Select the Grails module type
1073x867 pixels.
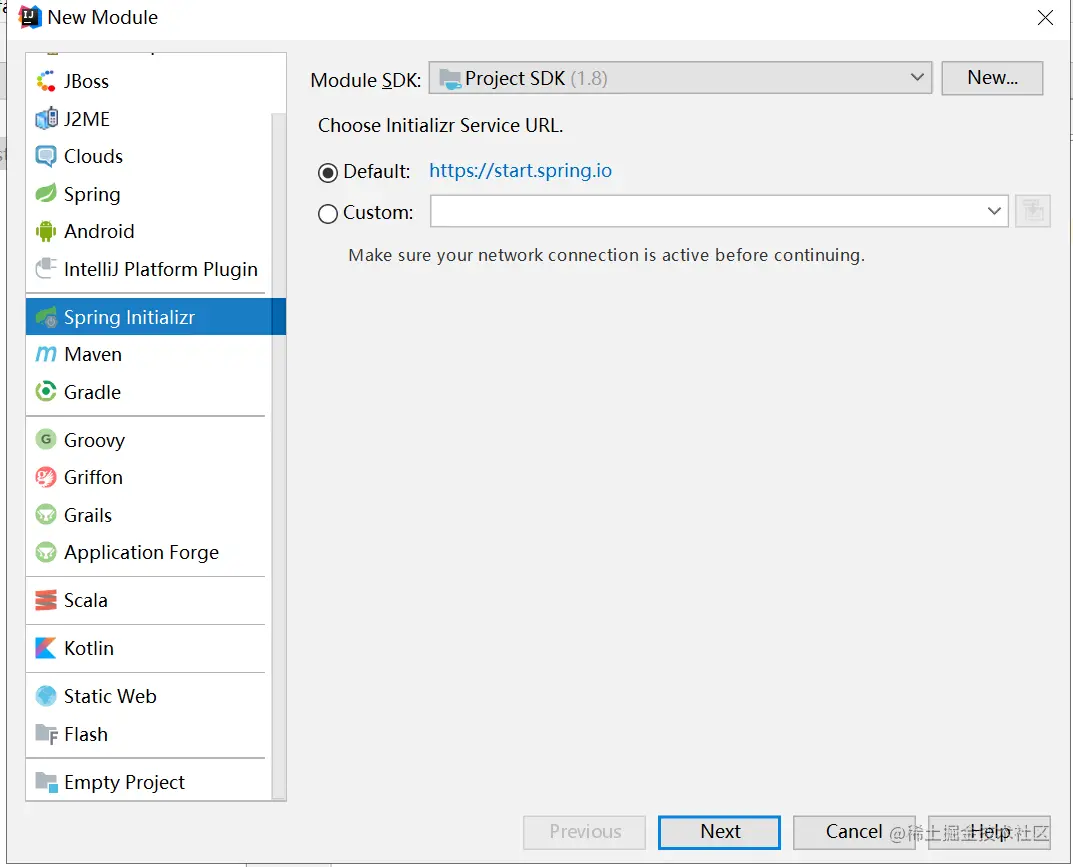pos(148,515)
